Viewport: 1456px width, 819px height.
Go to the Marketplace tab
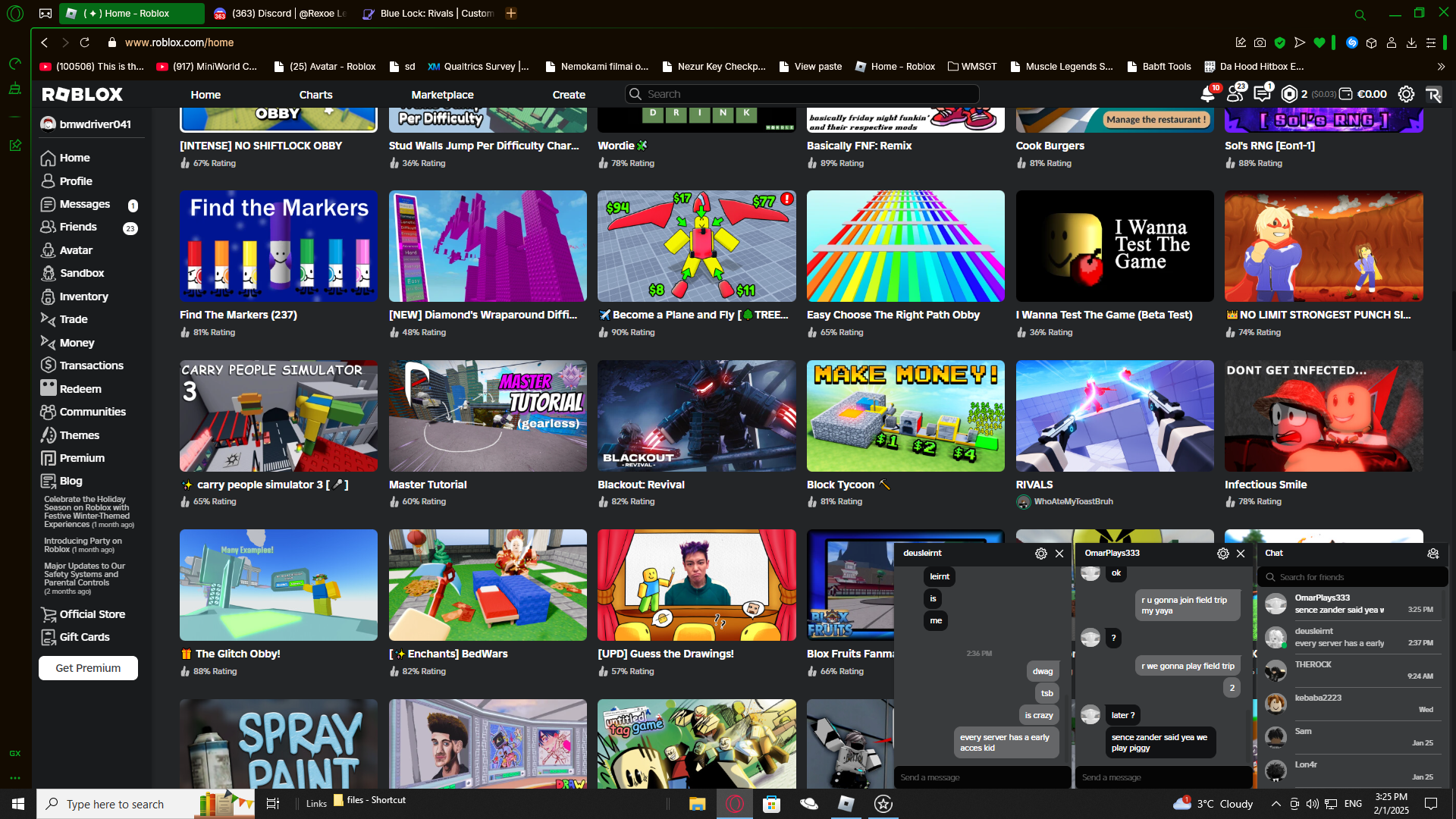442,95
